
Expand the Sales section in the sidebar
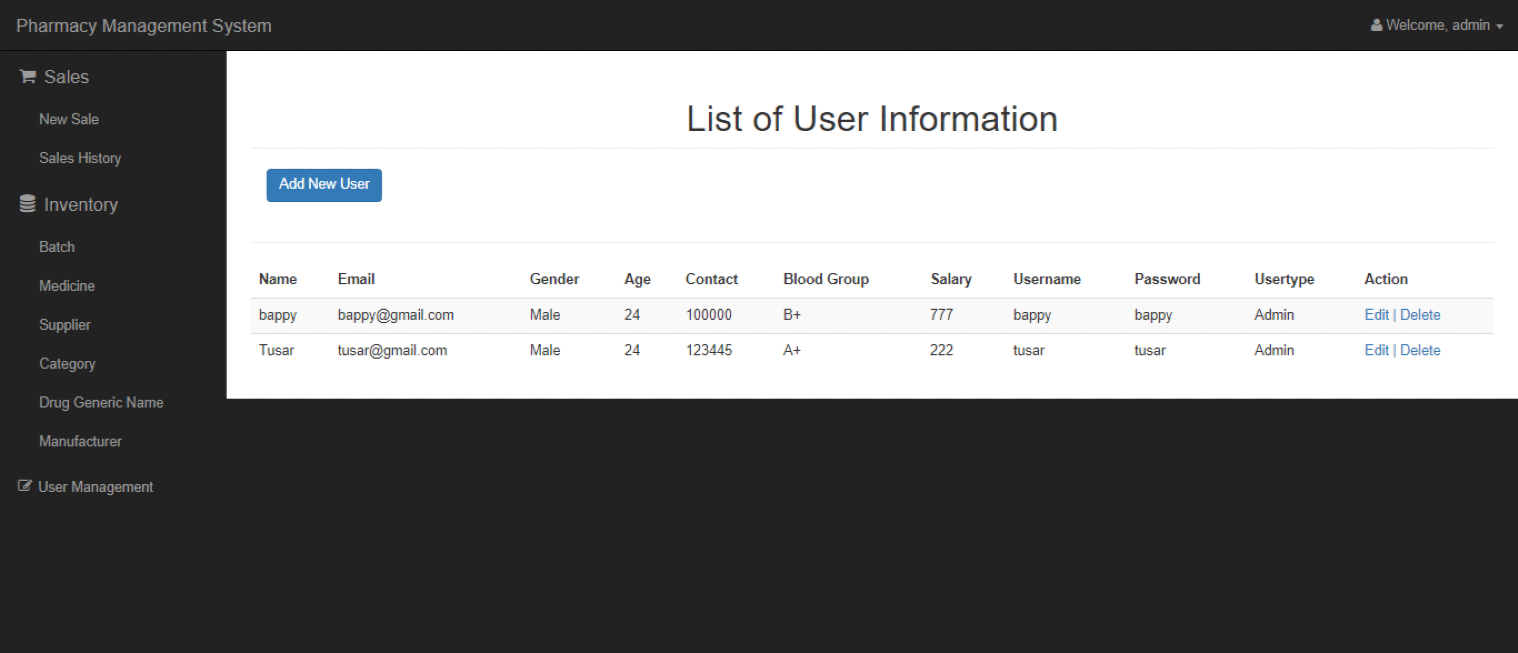pos(66,76)
